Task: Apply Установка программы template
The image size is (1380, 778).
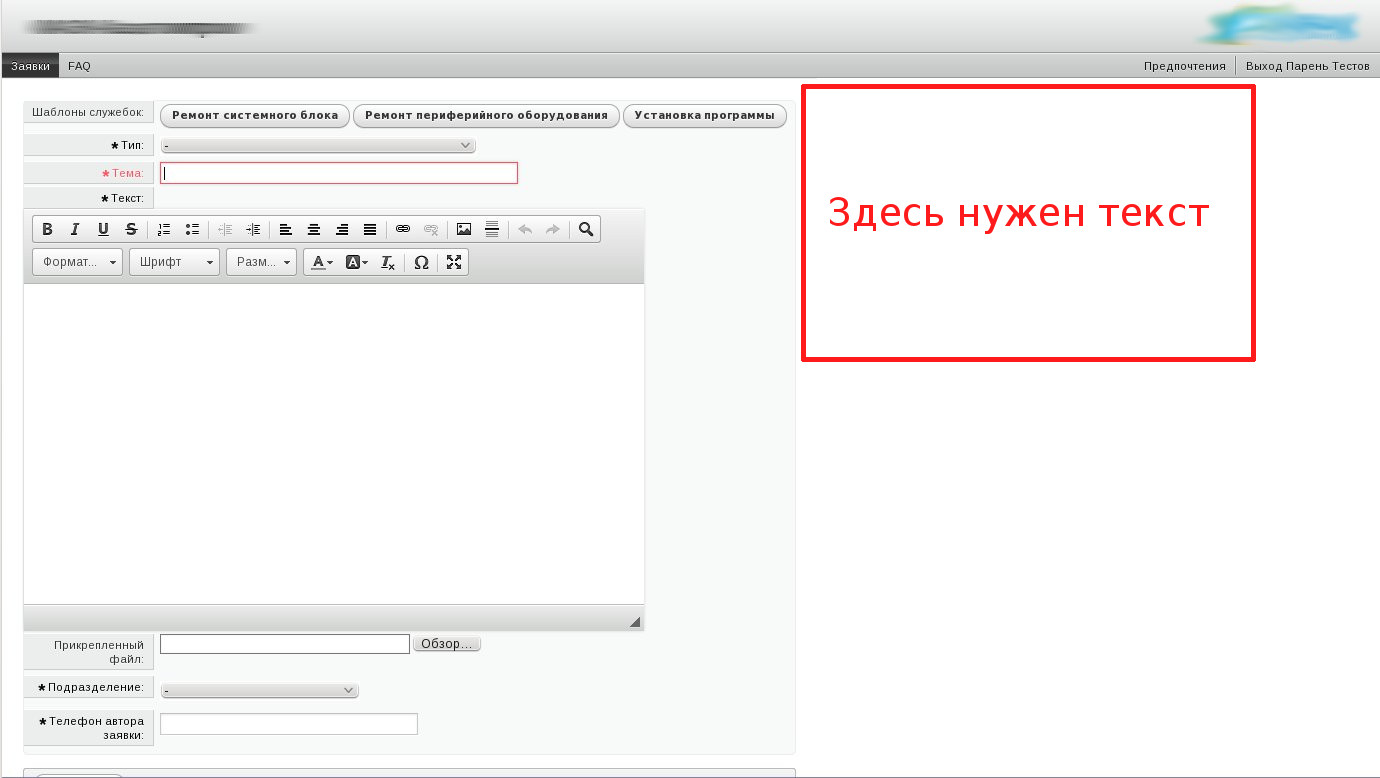Action: click(x=704, y=115)
